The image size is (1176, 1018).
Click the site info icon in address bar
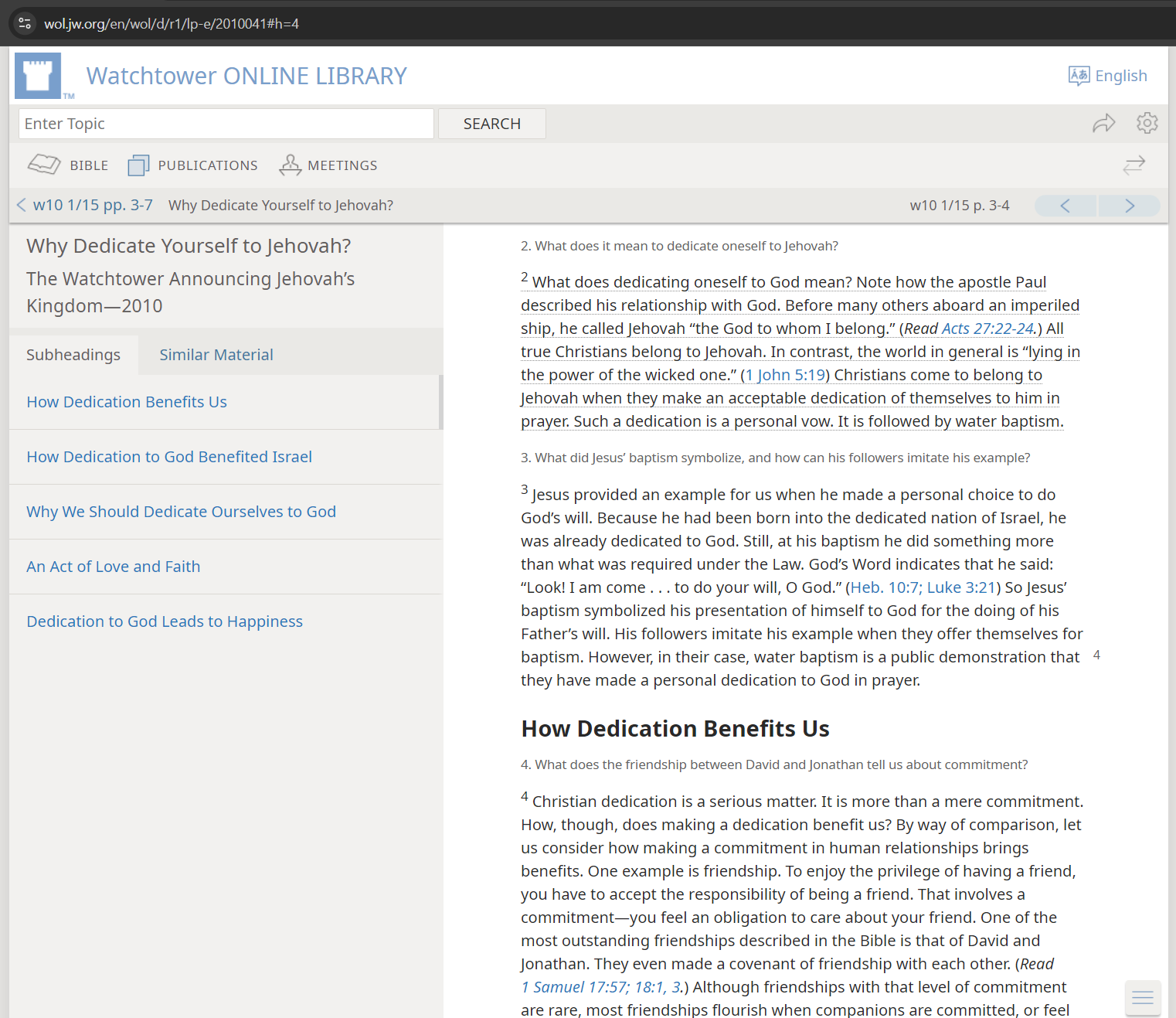[x=25, y=23]
